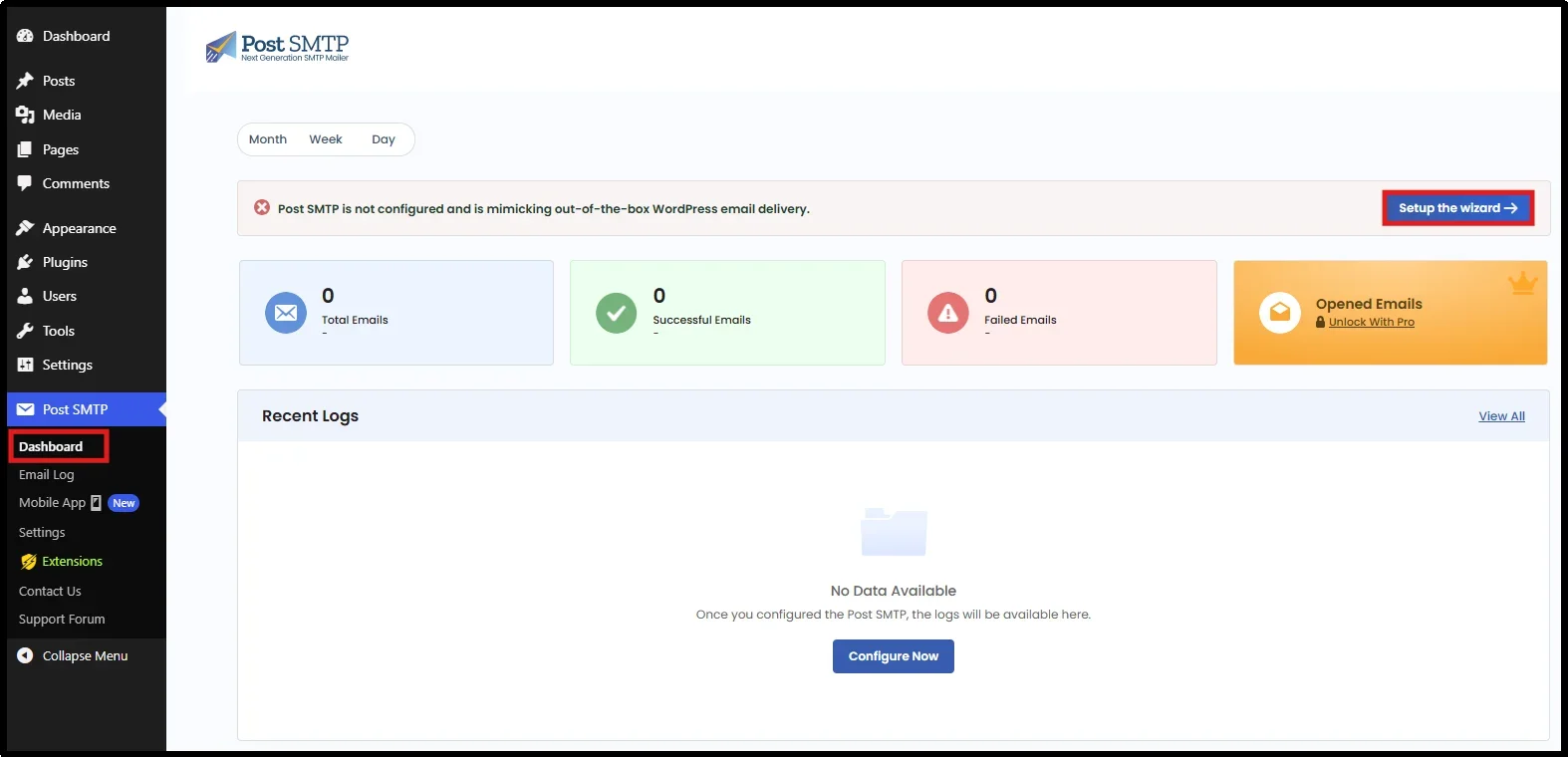Click the New badge beside Mobile App
1568x757 pixels.
(124, 503)
